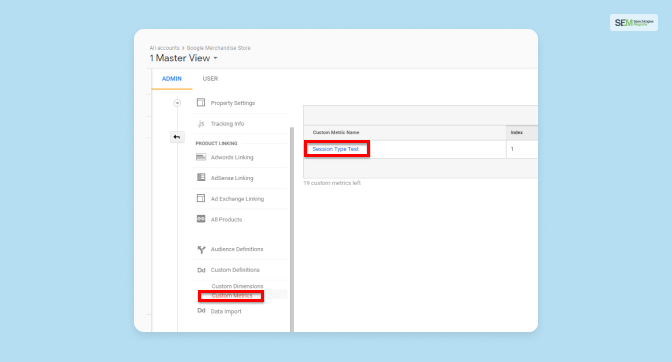Image resolution: width=672 pixels, height=362 pixels.
Task: Click the back arrow button
Action: [177, 137]
